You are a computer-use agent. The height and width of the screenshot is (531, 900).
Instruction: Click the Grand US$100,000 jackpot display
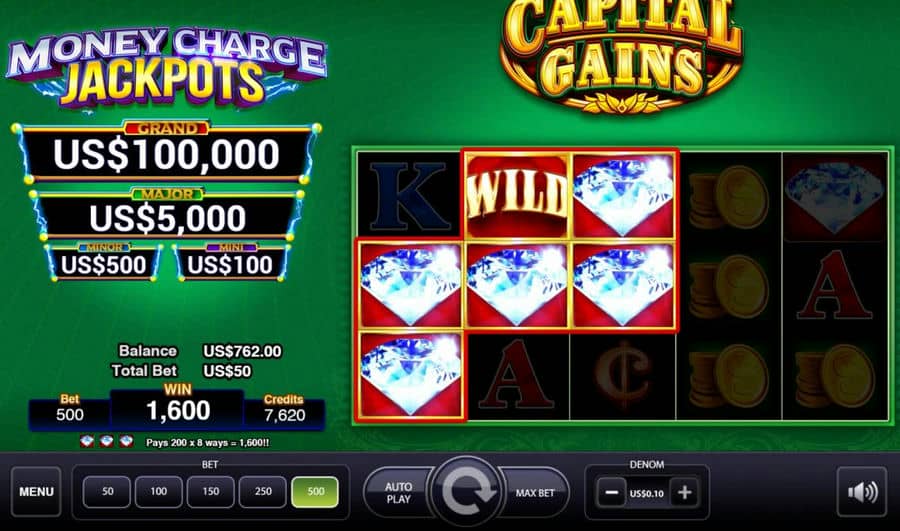[166, 152]
